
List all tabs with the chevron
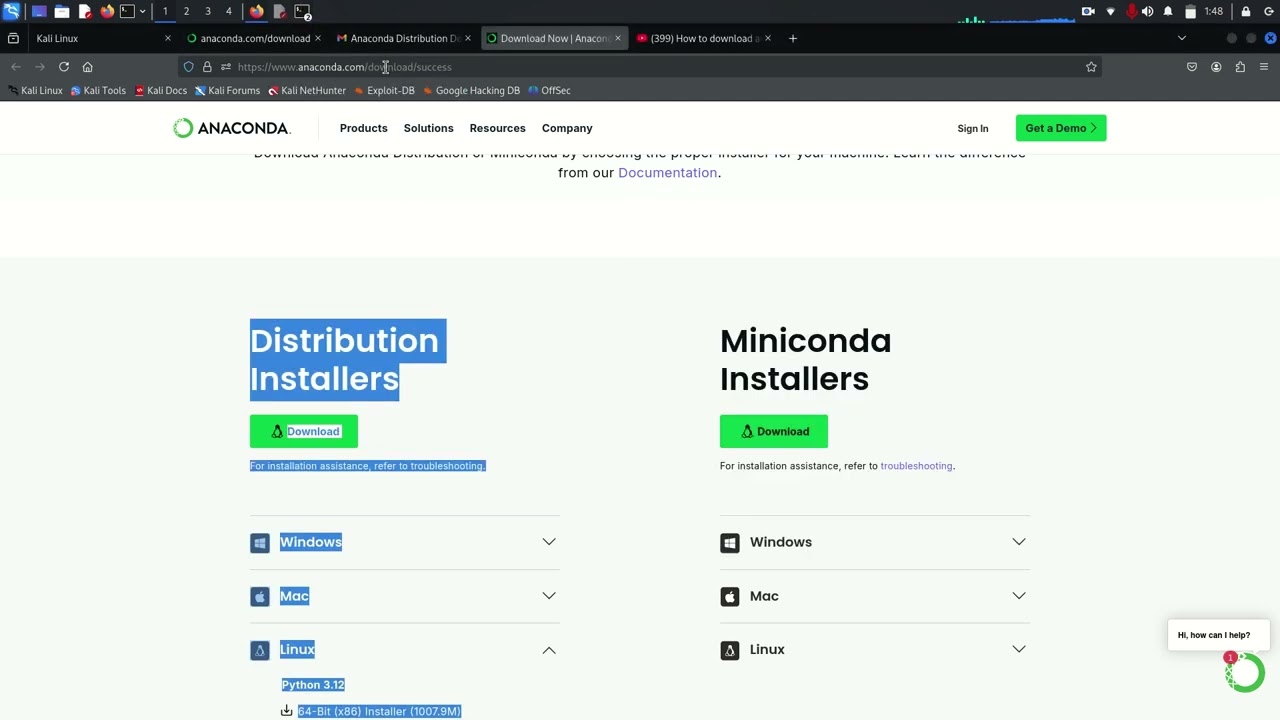click(1182, 38)
